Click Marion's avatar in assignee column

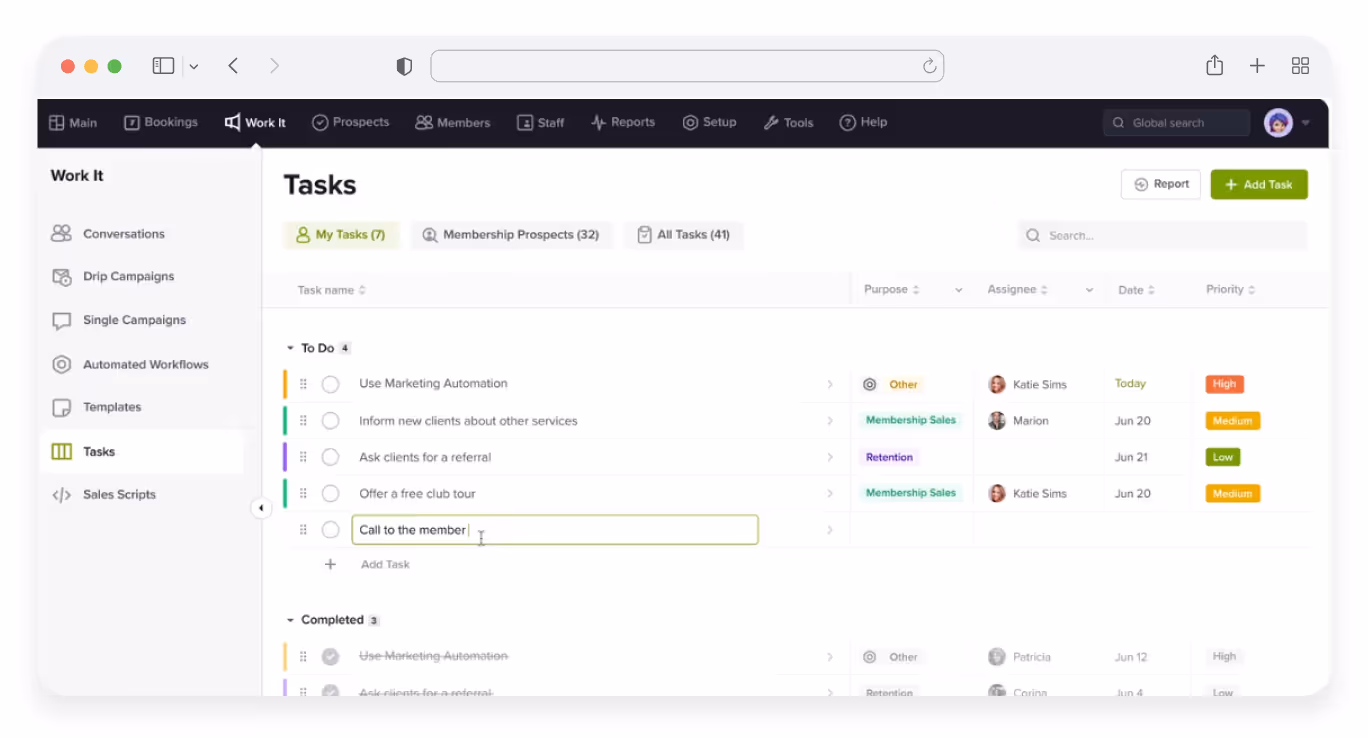point(997,421)
